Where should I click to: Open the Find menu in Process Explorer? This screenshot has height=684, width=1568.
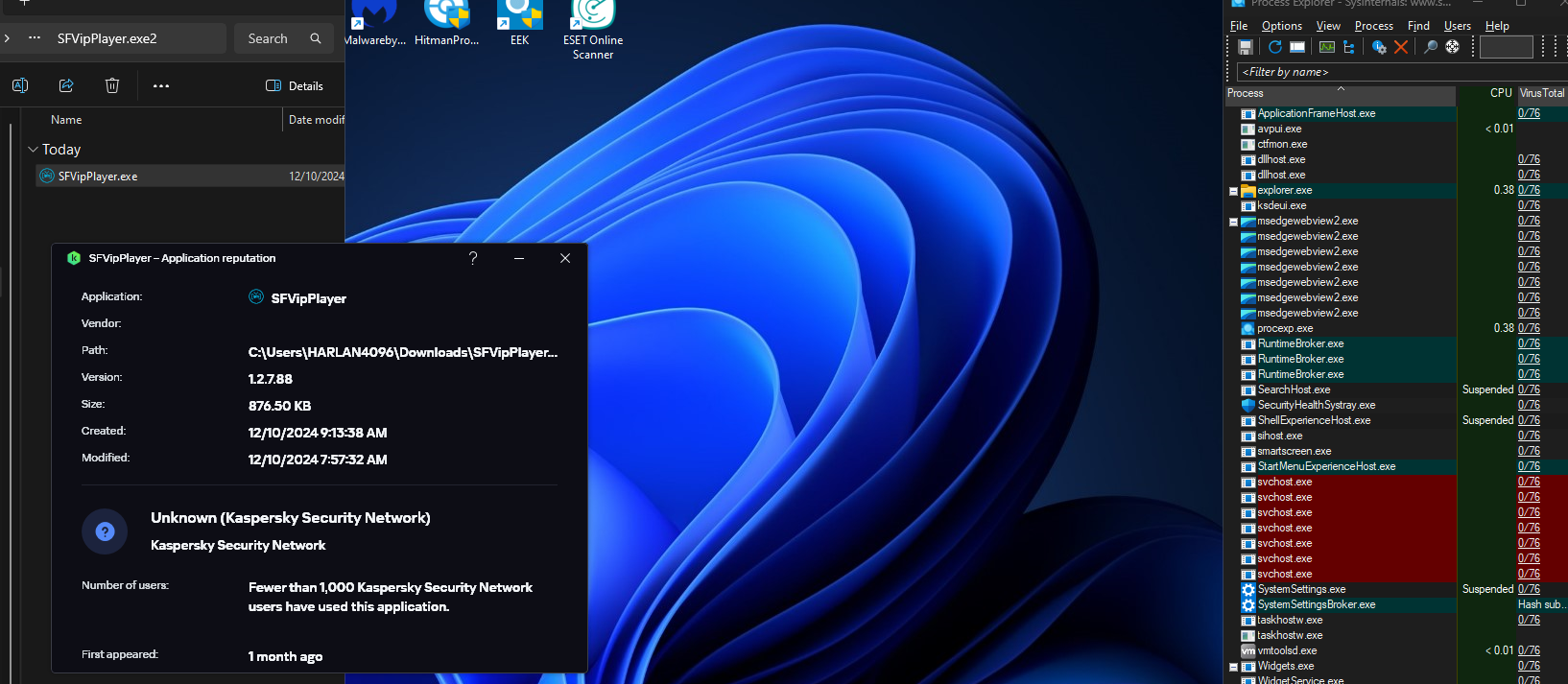(1418, 26)
